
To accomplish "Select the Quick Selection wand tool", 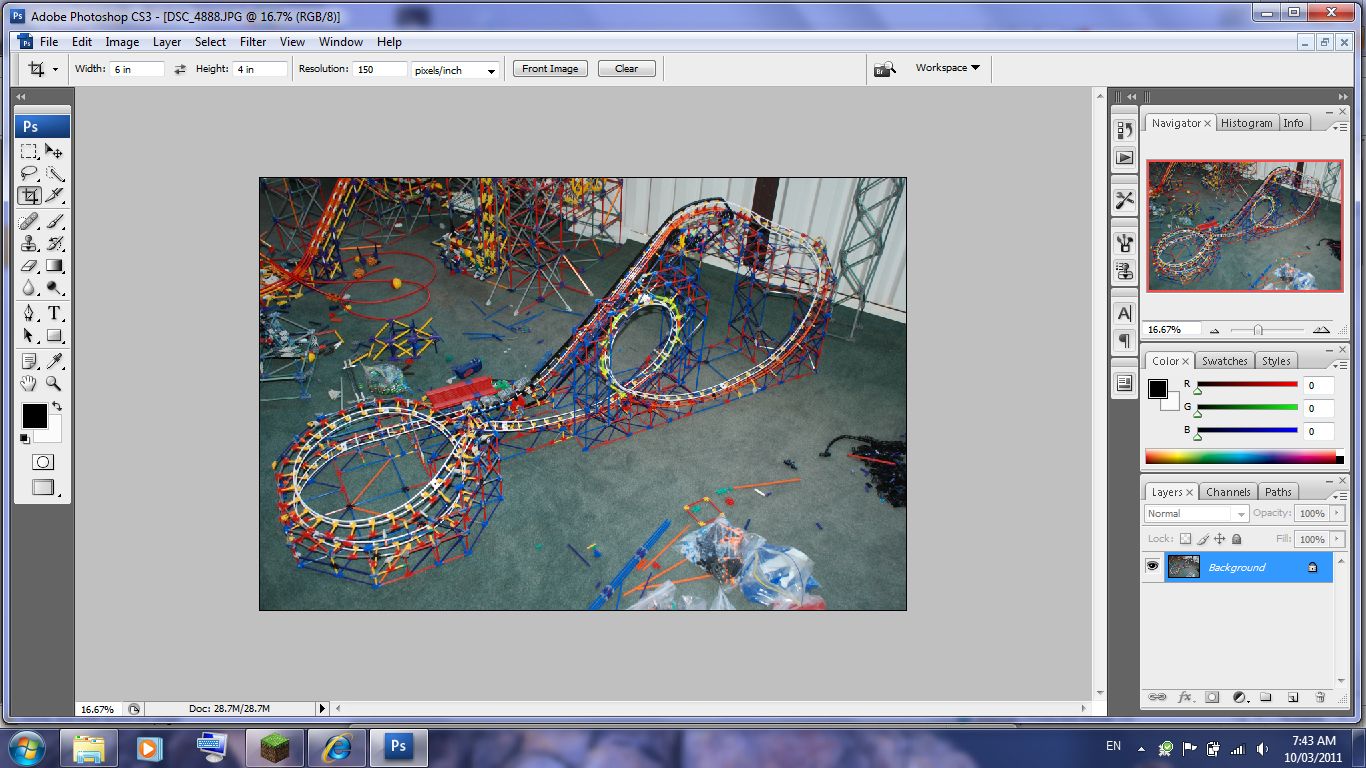I will (x=54, y=173).
